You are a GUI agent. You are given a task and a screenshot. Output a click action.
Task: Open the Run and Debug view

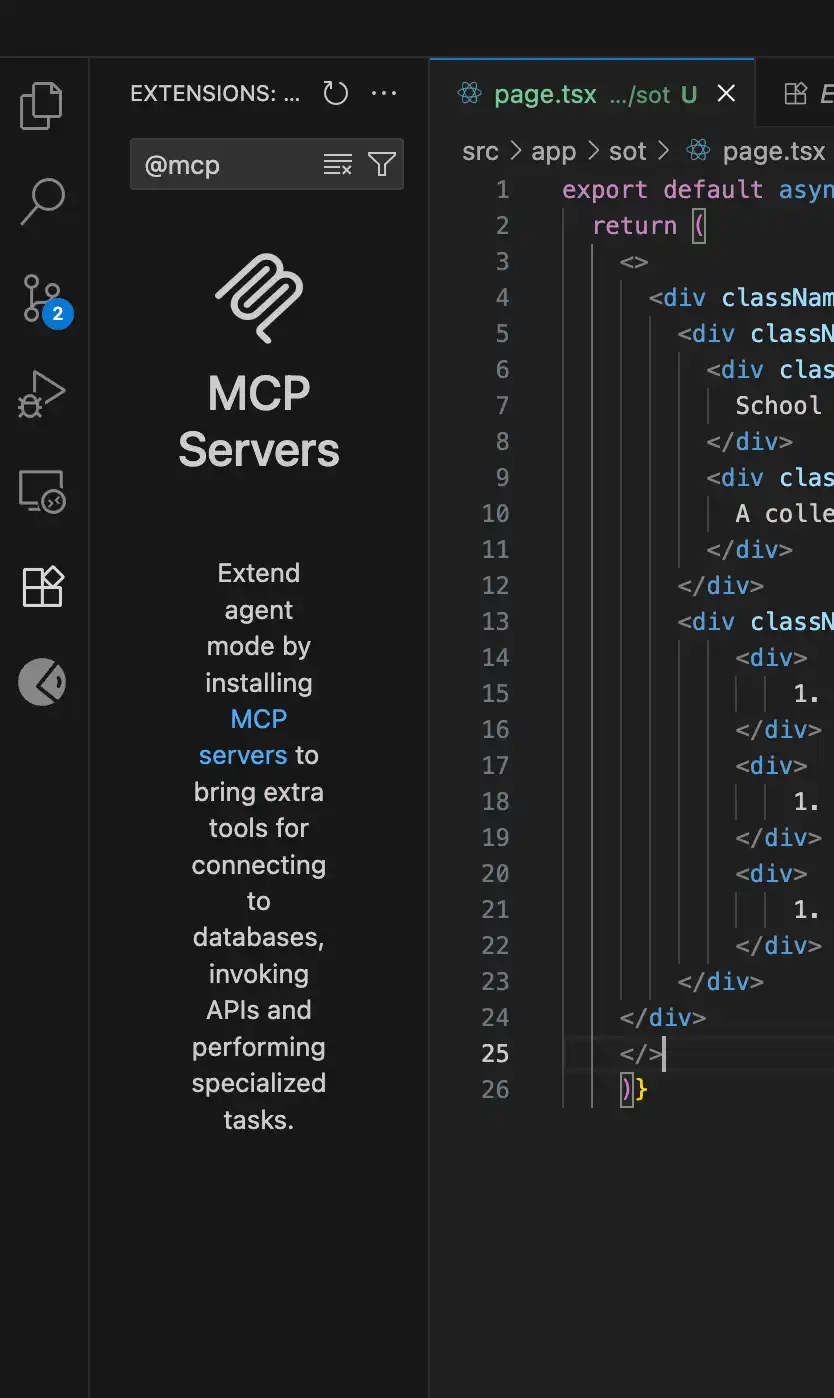point(42,394)
